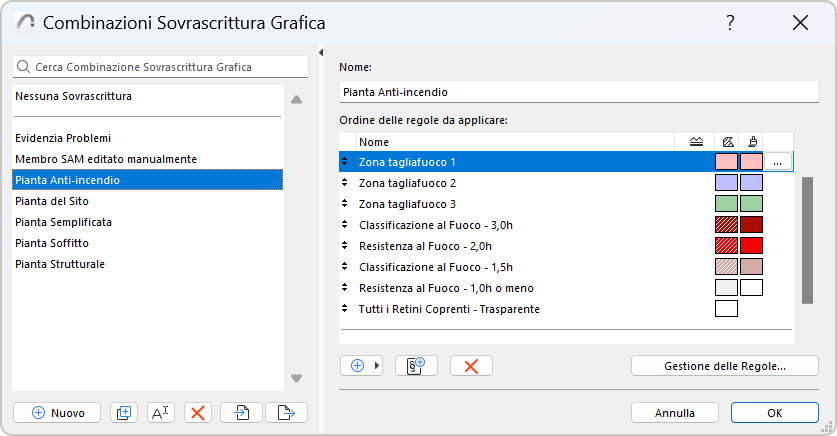
Task: Click the duplicate combination icon button
Action: pyautogui.click(x=123, y=412)
